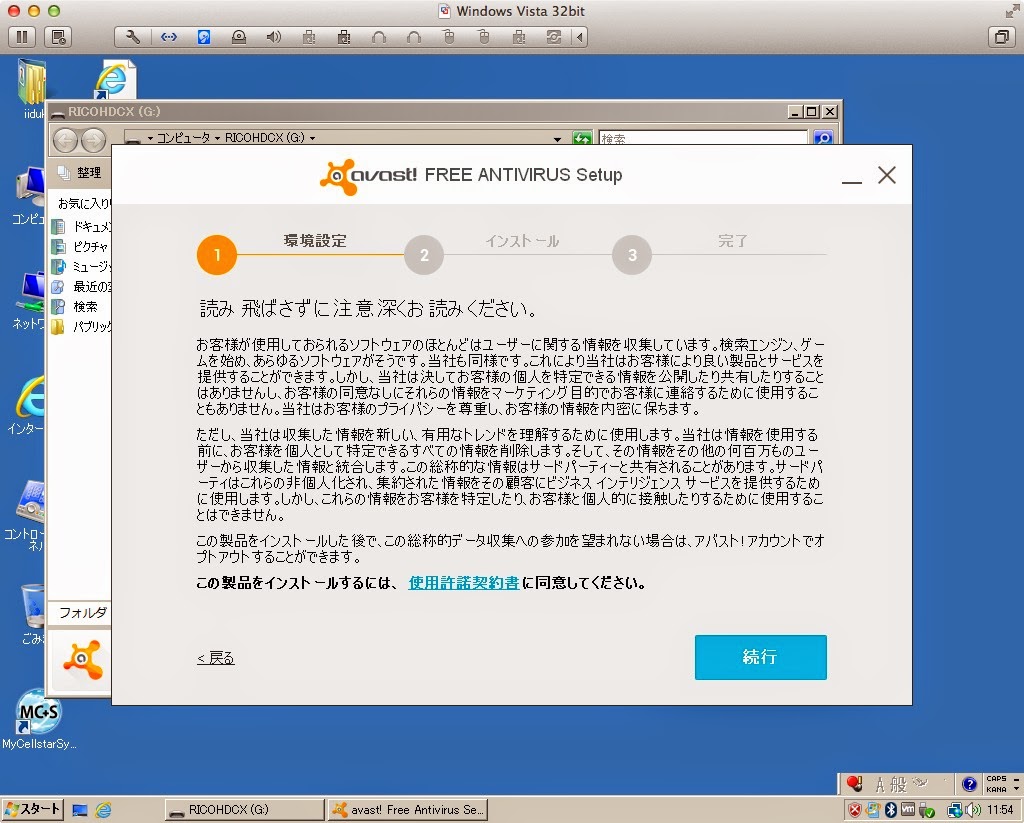
Task: Click the Explorer forward arrow button
Action: [93, 140]
